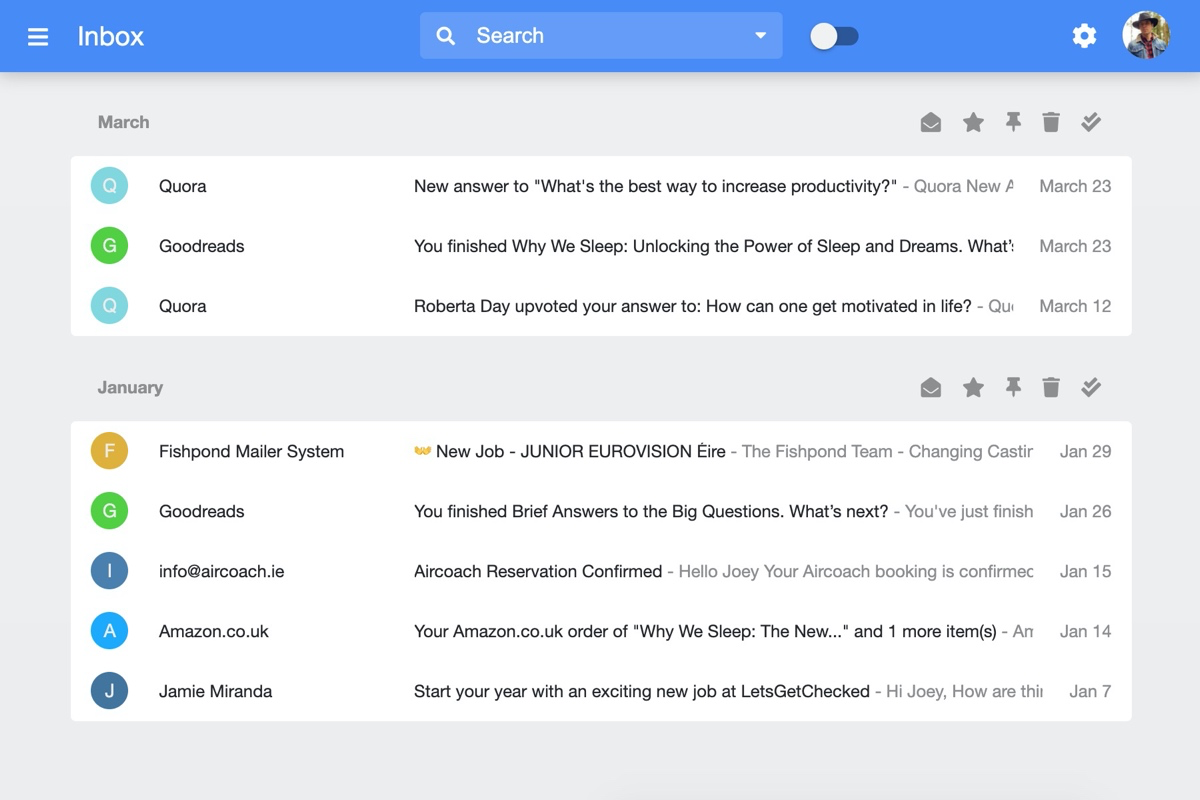Select the info@aircoach.ie avatar

[109, 571]
